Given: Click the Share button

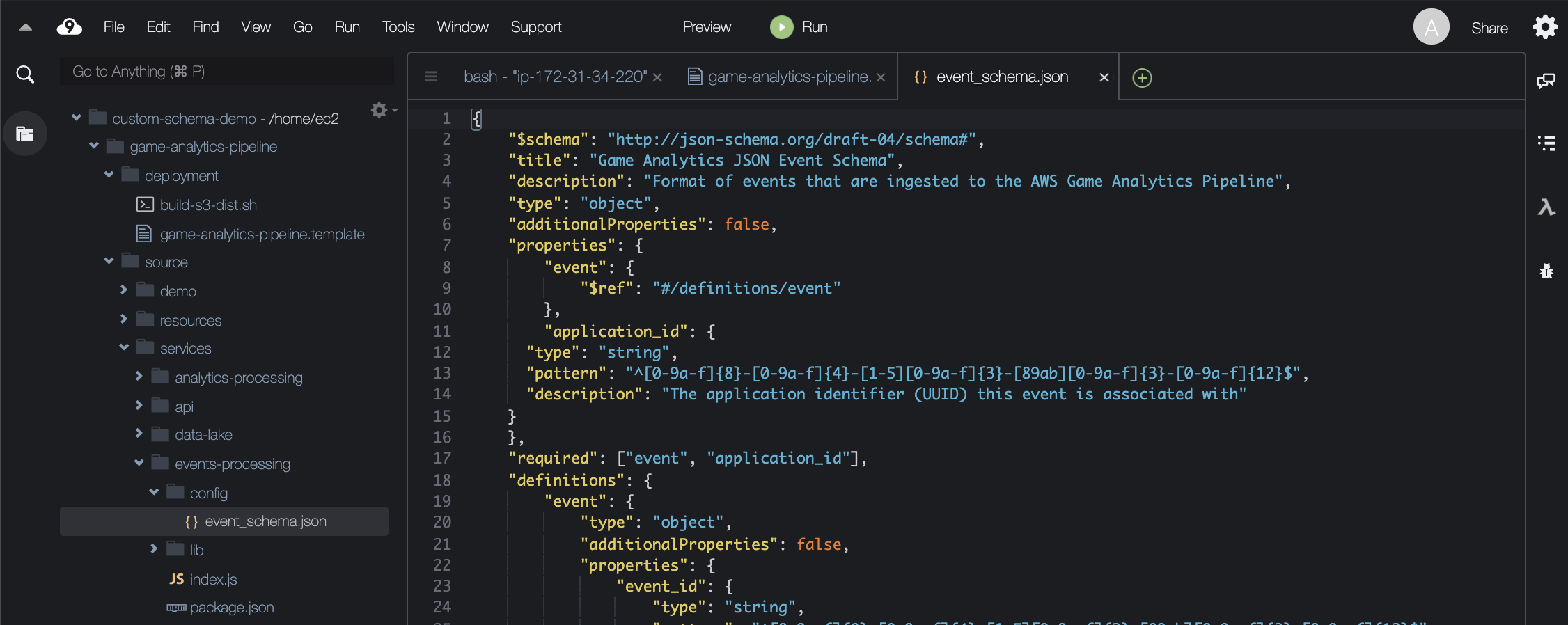Looking at the screenshot, I should pos(1489,28).
